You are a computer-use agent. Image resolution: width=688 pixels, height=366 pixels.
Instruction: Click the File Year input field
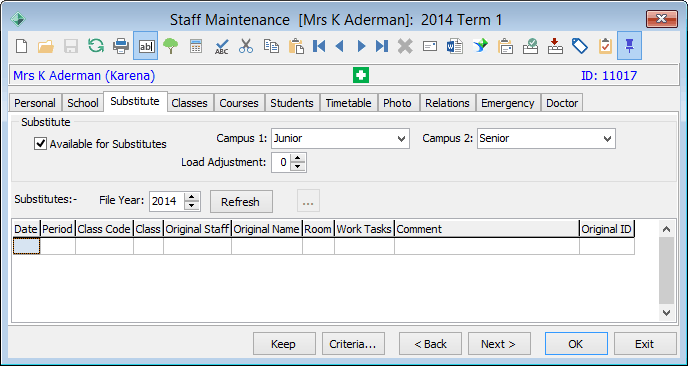pyautogui.click(x=167, y=201)
